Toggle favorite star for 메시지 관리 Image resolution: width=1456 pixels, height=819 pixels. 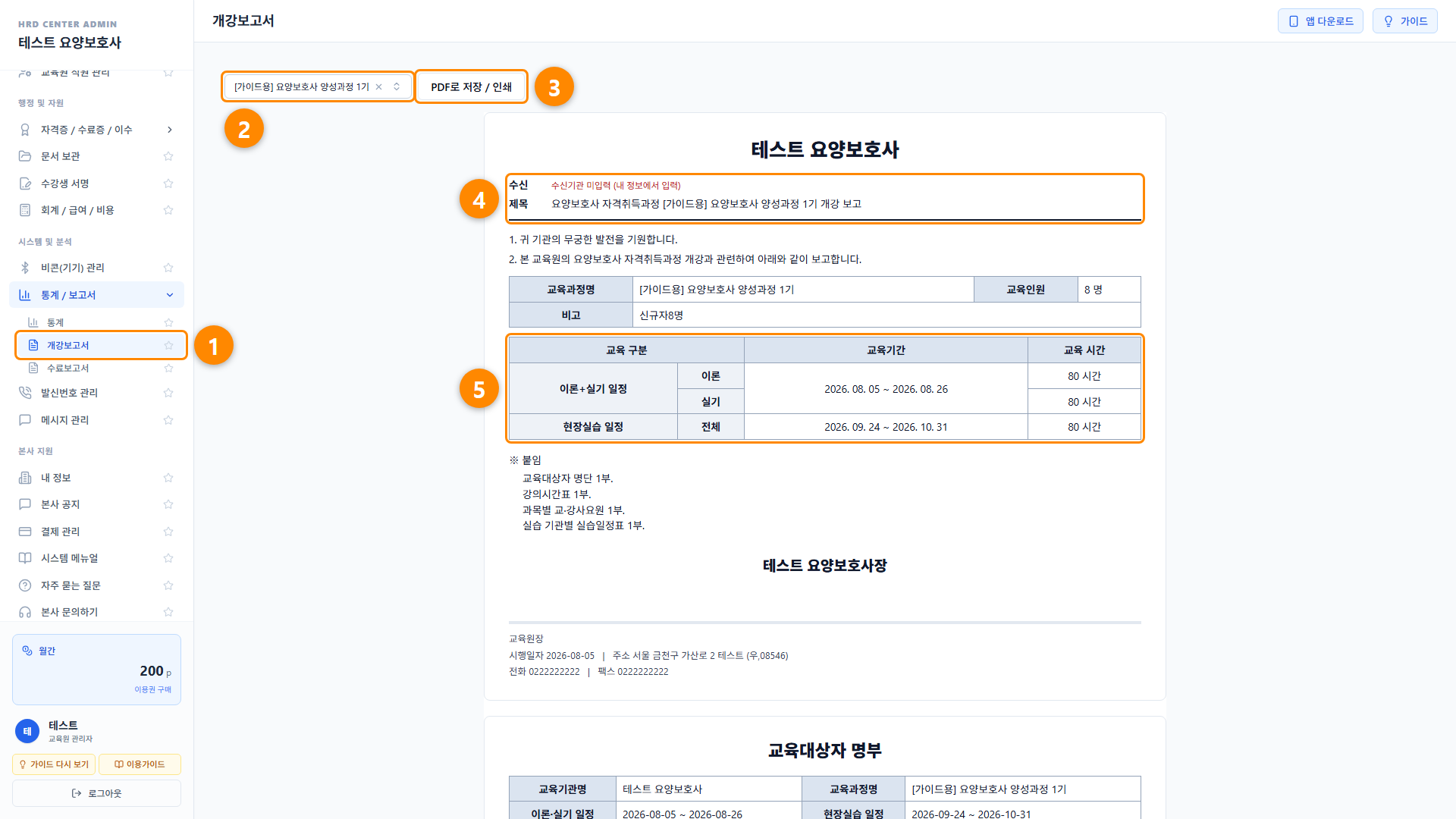(168, 420)
